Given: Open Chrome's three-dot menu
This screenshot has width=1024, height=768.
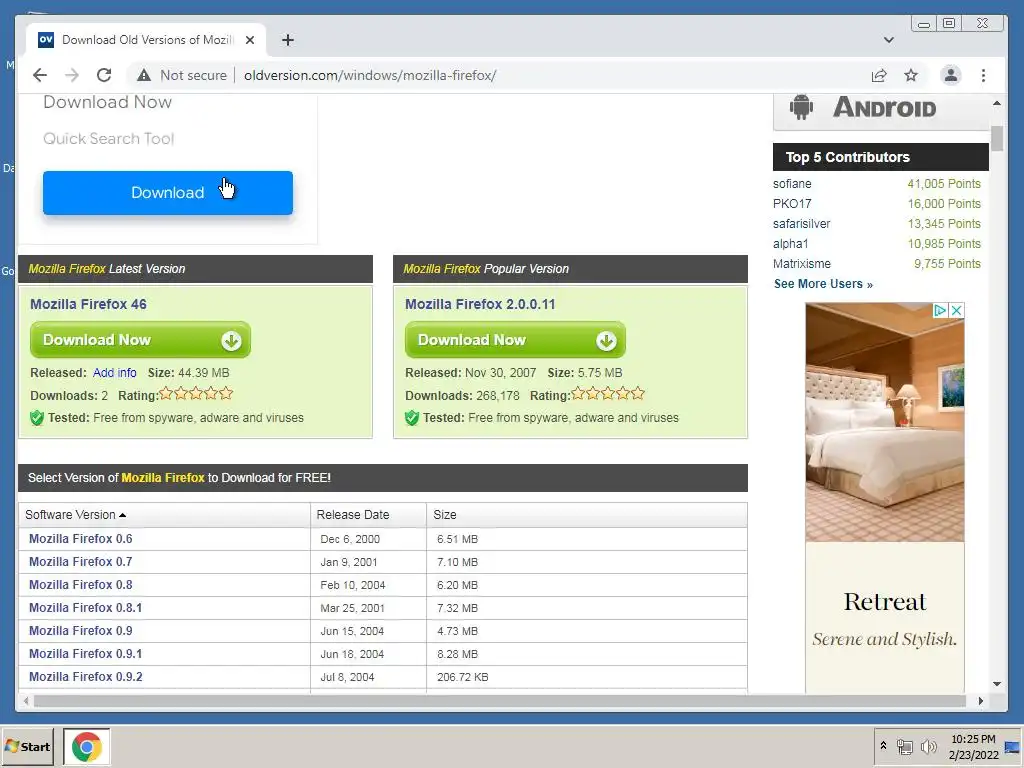Looking at the screenshot, I should (x=984, y=75).
